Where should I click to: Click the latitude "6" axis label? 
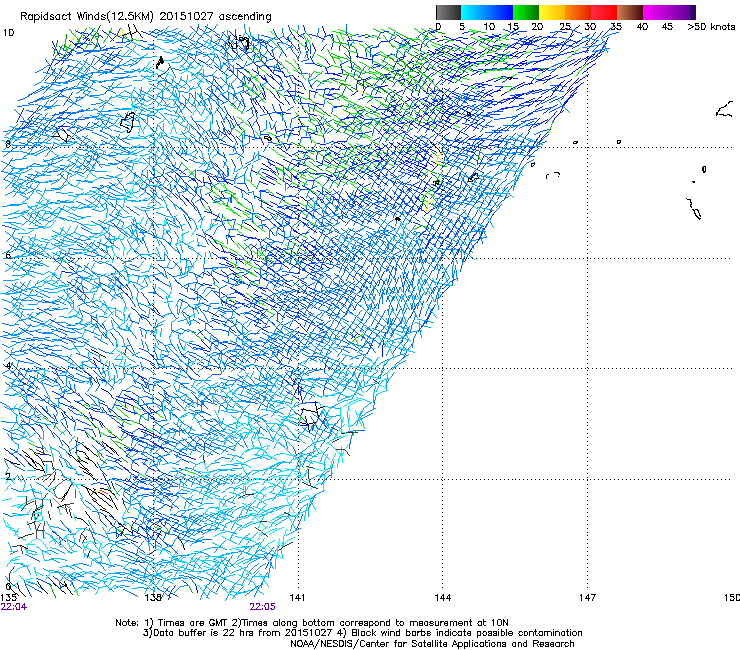8,255
